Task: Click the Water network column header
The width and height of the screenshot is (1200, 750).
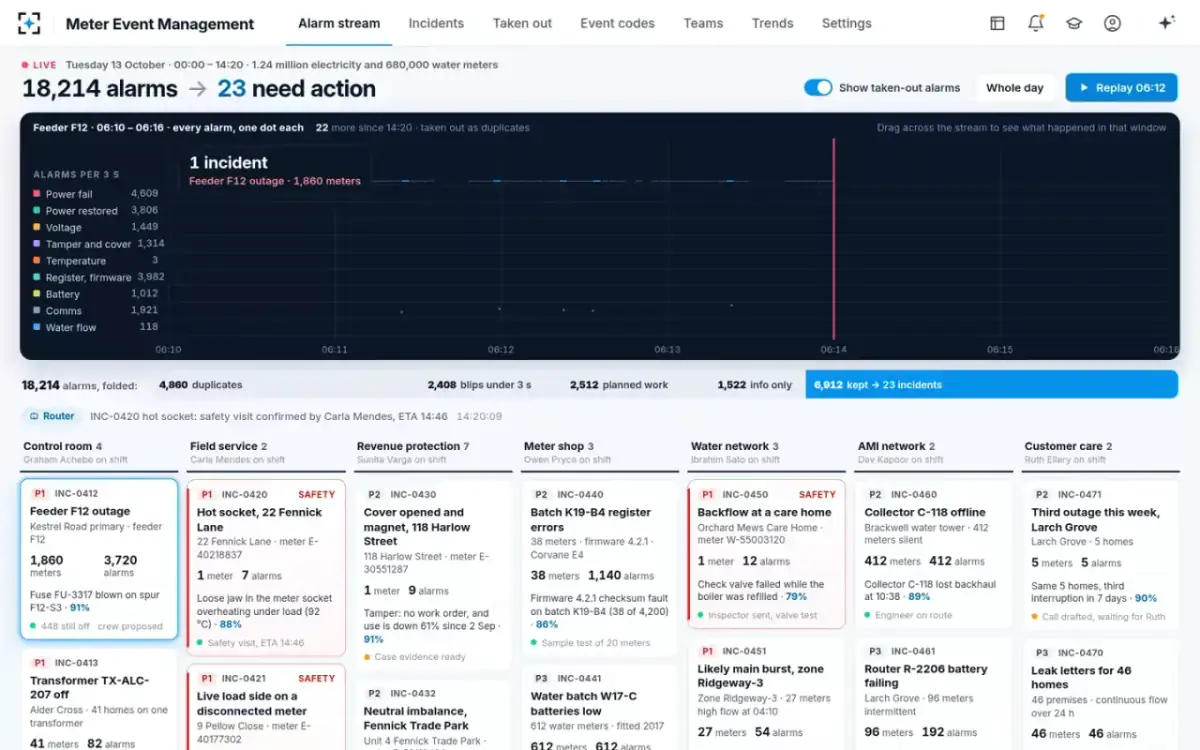Action: click(768, 452)
